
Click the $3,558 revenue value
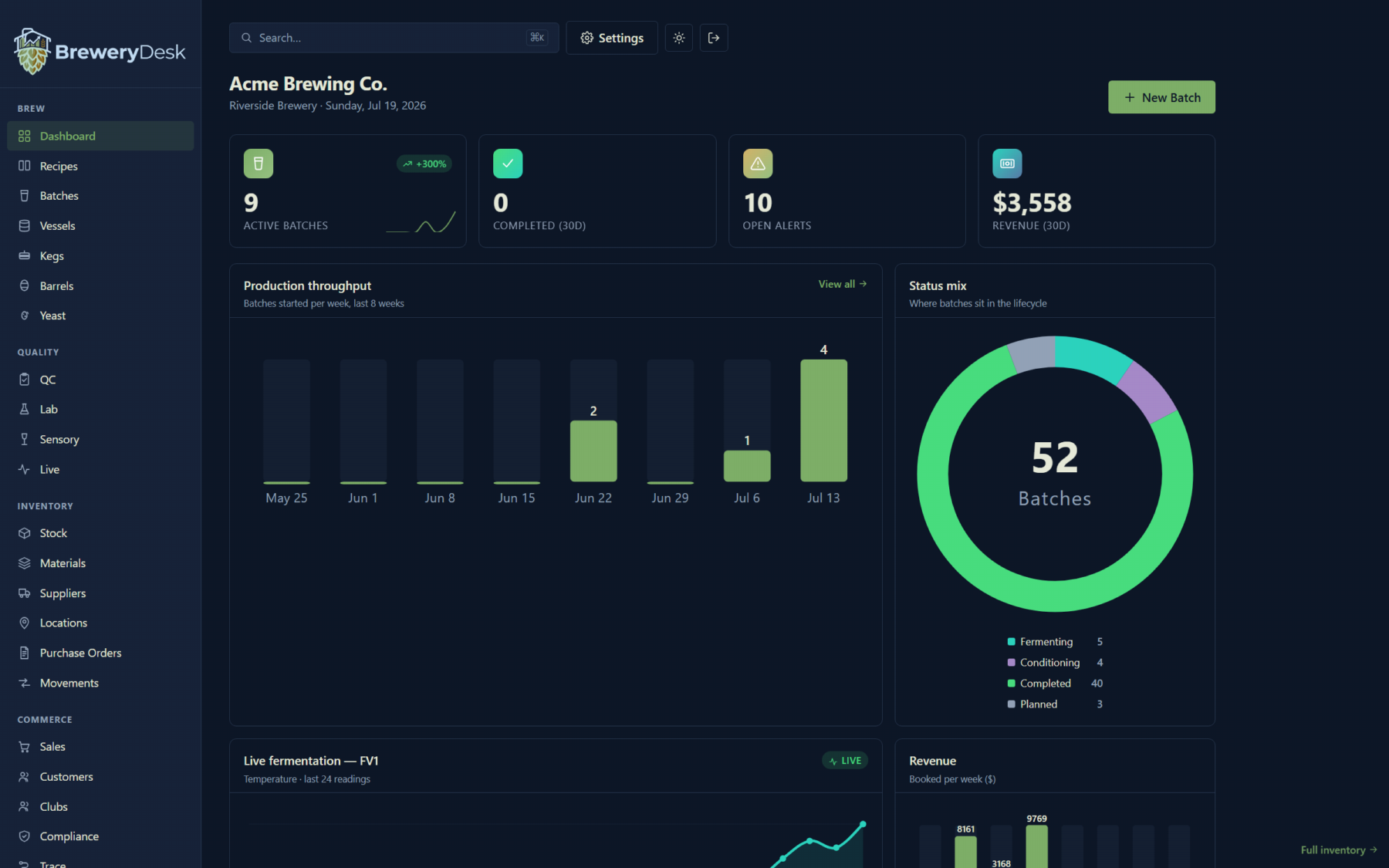click(x=1032, y=203)
